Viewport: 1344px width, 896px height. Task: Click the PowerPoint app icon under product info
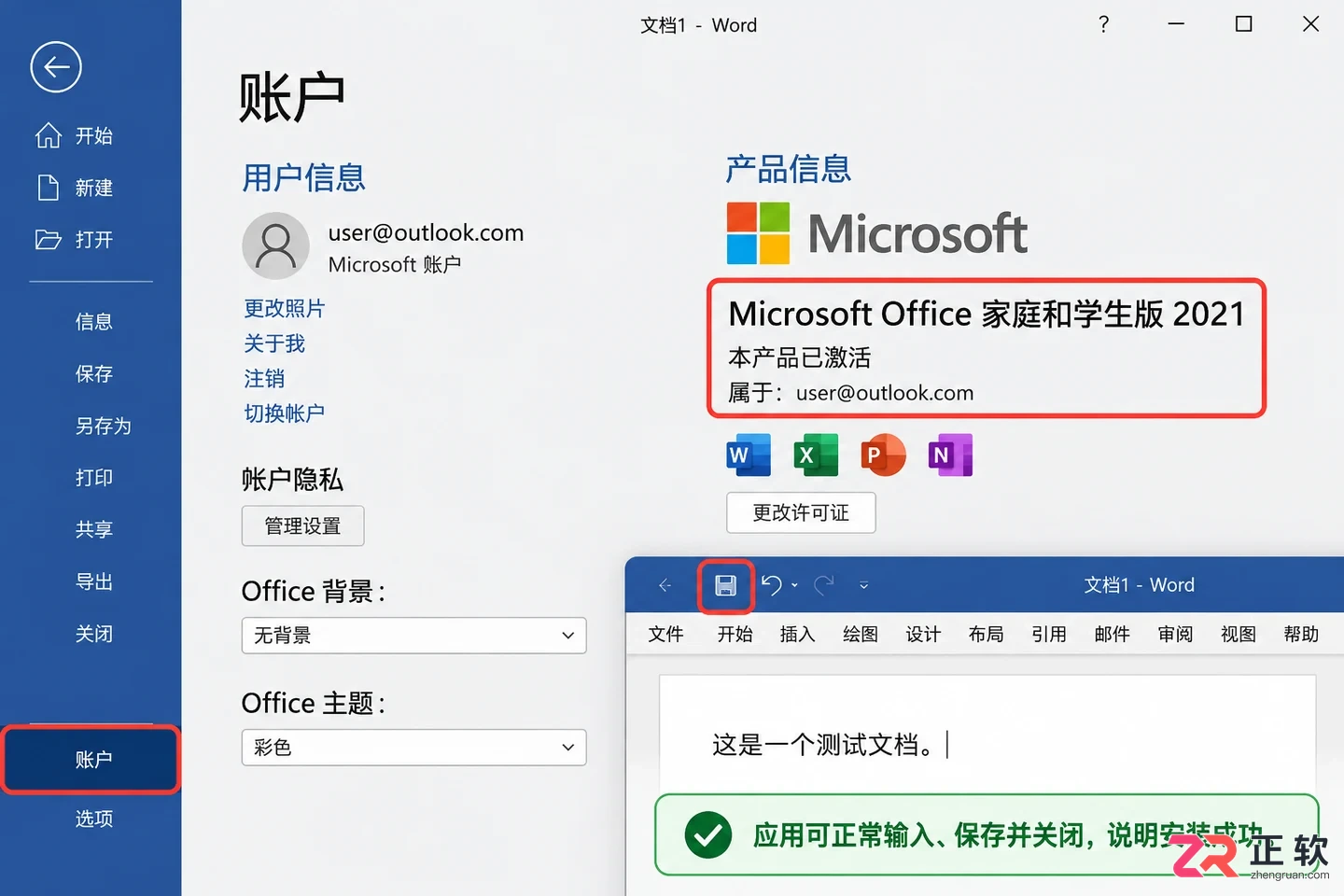pyautogui.click(x=883, y=455)
